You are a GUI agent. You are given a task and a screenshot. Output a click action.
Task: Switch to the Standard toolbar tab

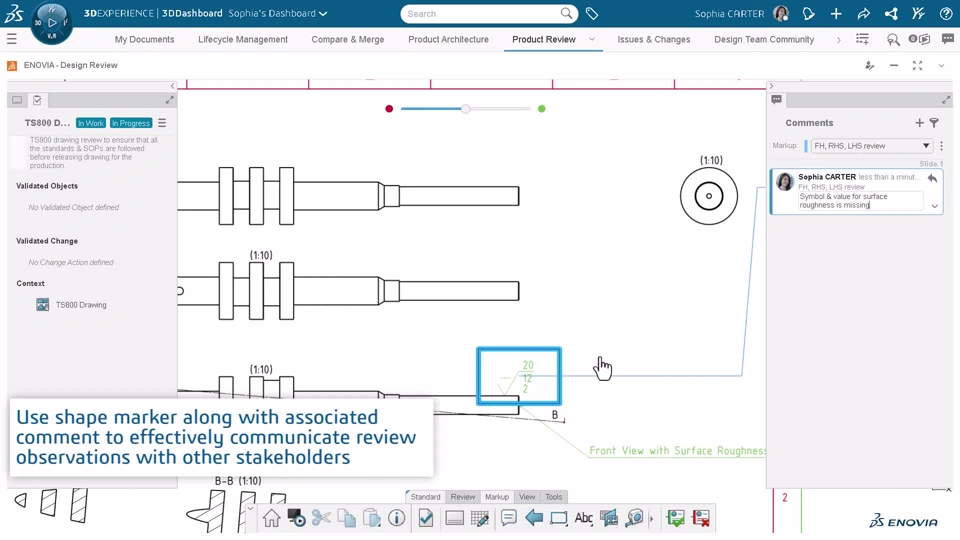(426, 497)
